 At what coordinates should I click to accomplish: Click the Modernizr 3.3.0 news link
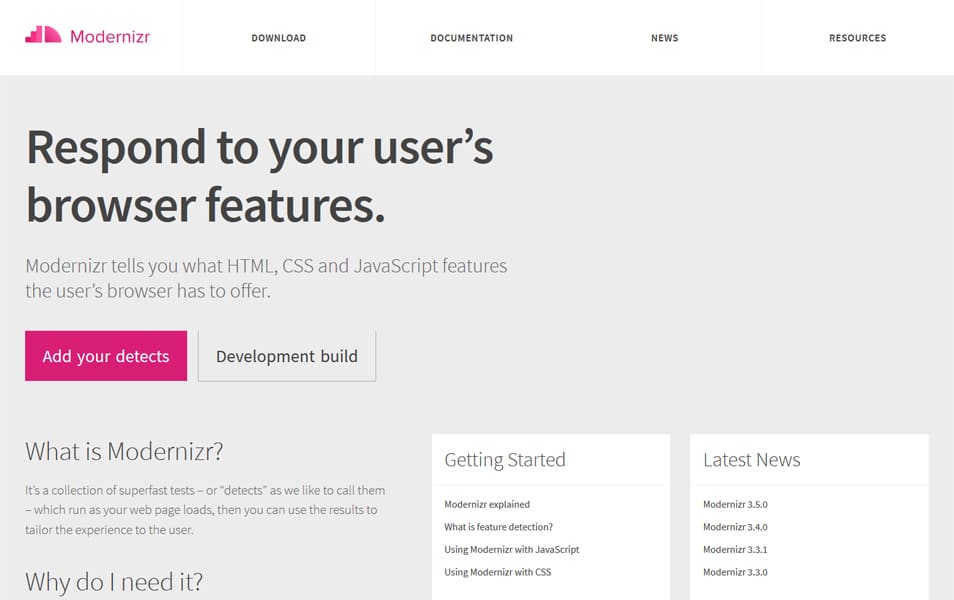[735, 572]
